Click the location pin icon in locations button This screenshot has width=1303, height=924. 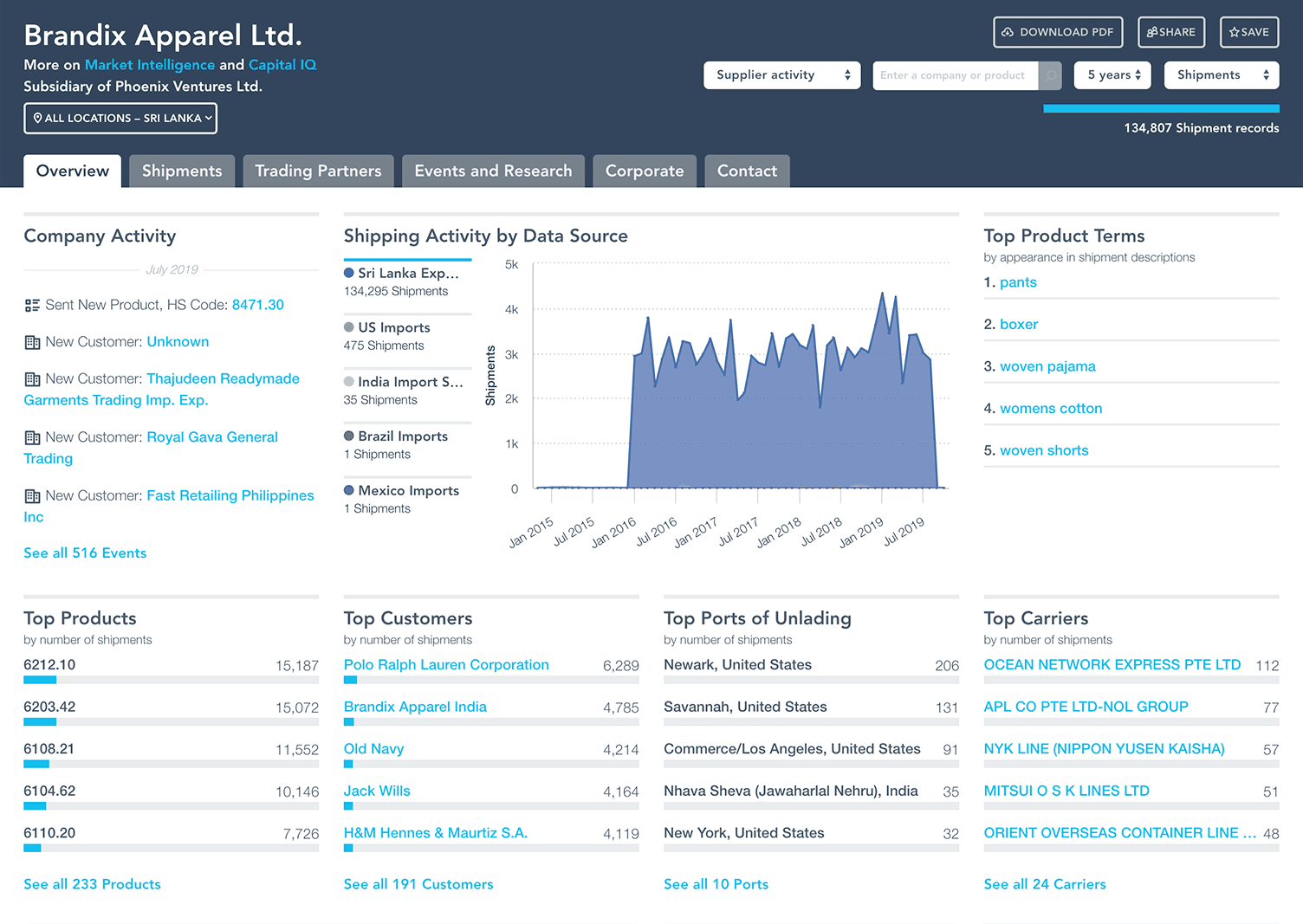click(x=37, y=118)
